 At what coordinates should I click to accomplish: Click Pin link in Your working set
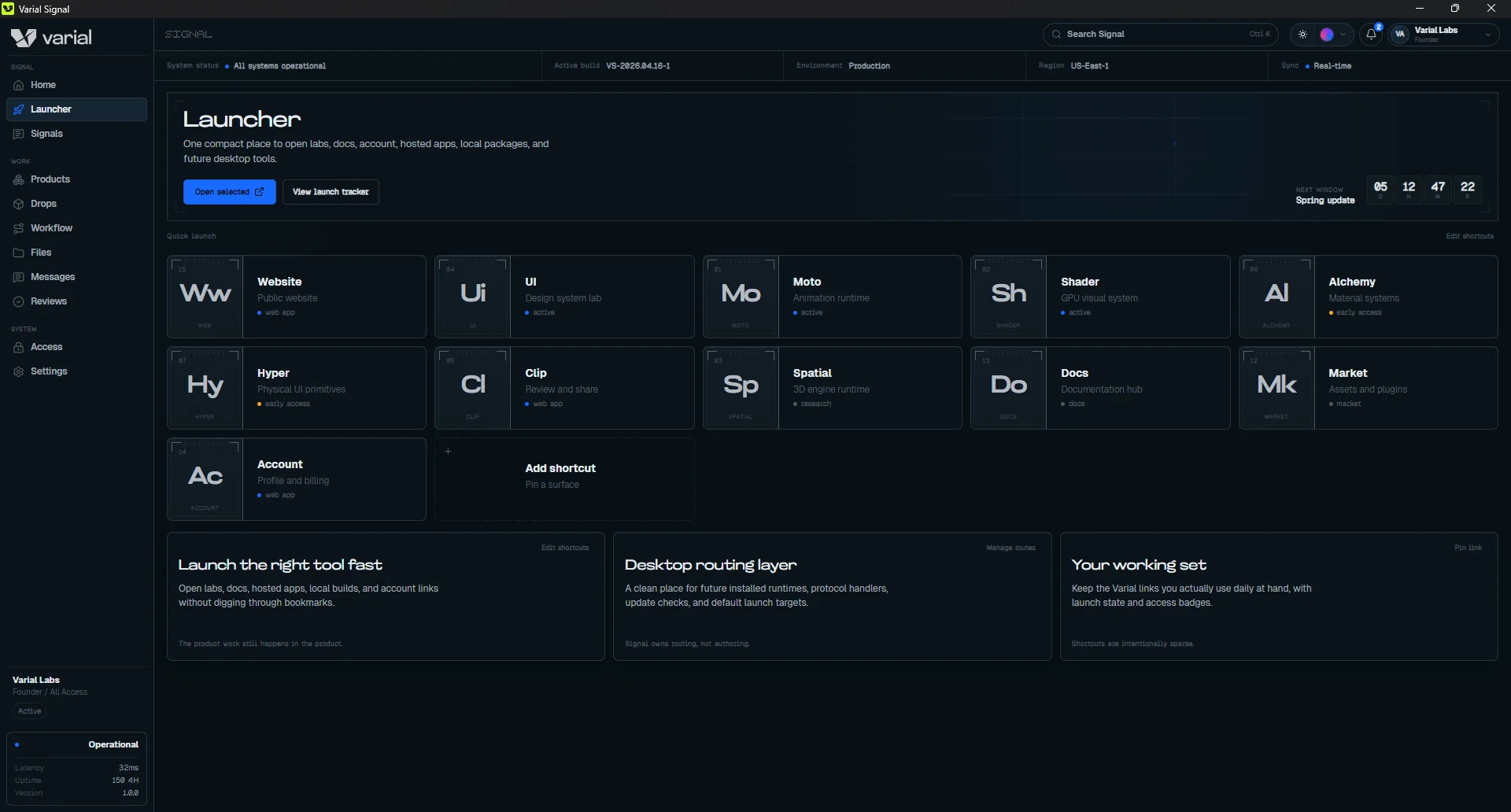click(x=1468, y=548)
